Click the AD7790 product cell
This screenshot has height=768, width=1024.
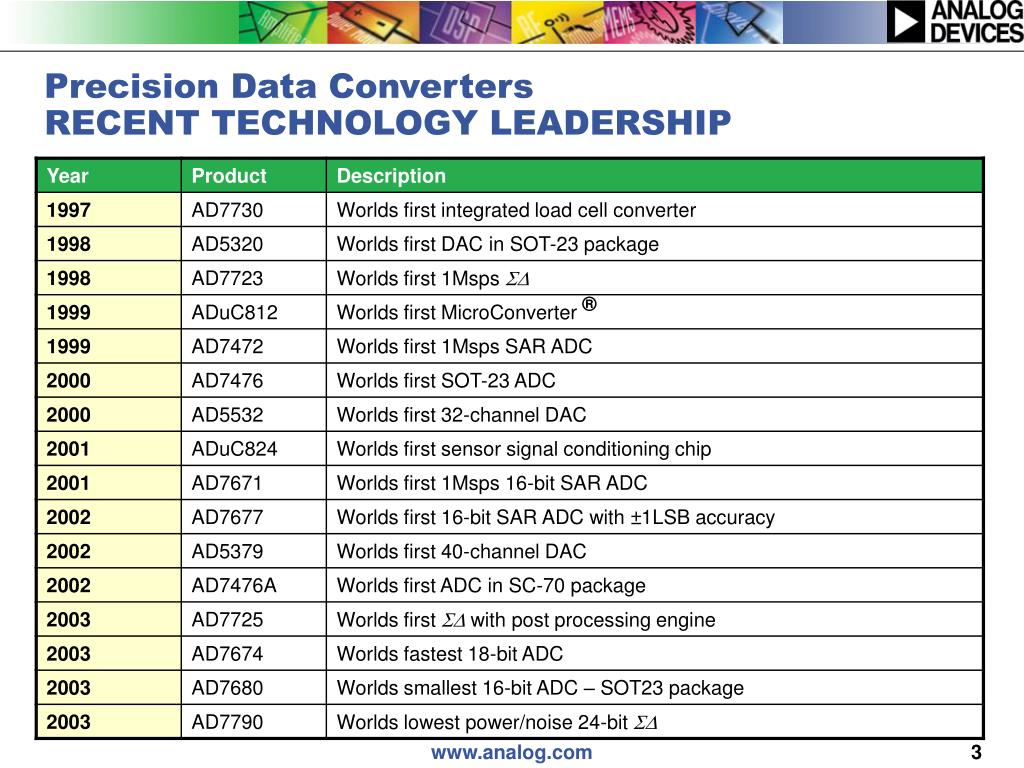tap(253, 722)
